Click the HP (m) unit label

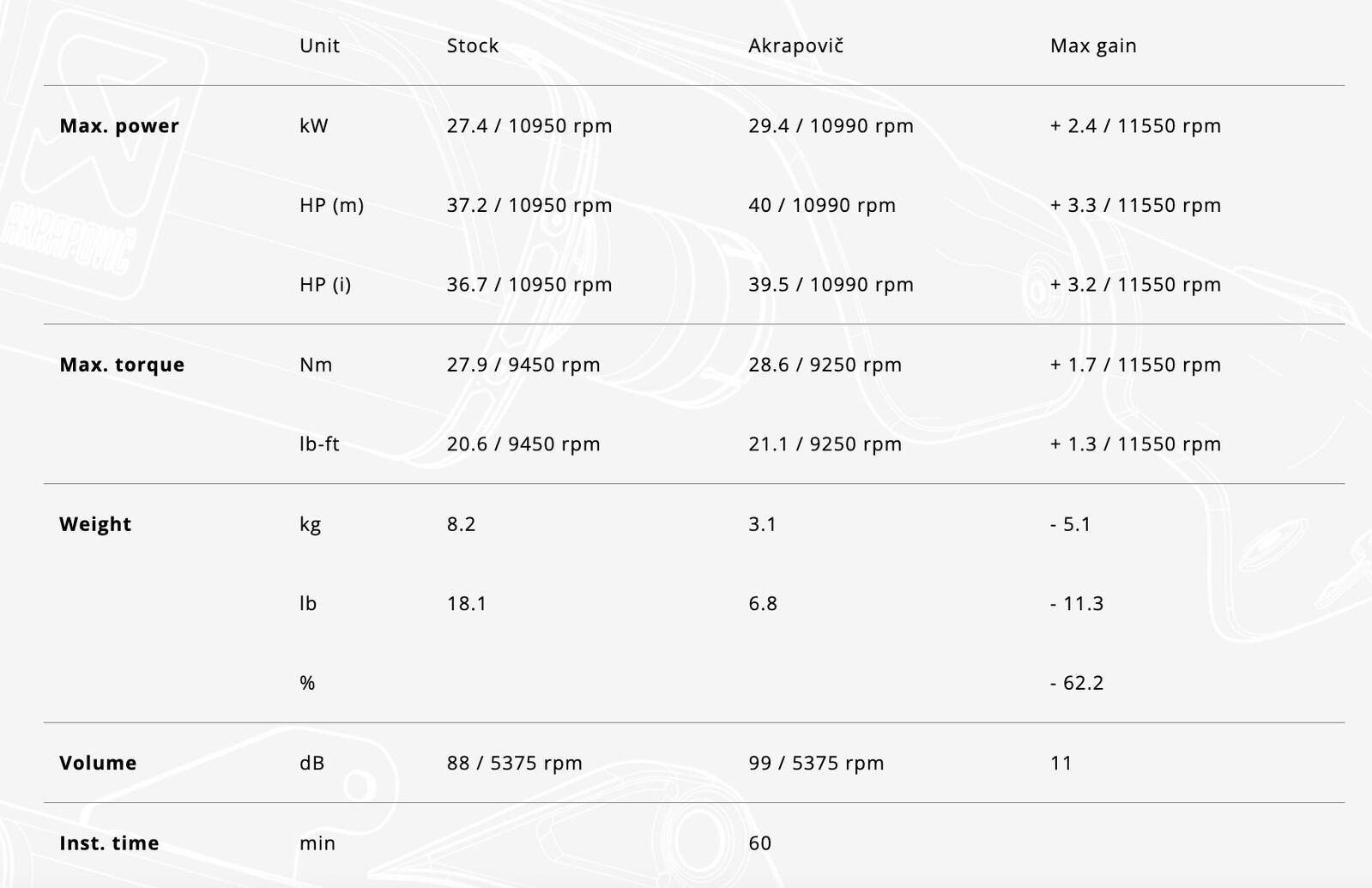pos(331,205)
